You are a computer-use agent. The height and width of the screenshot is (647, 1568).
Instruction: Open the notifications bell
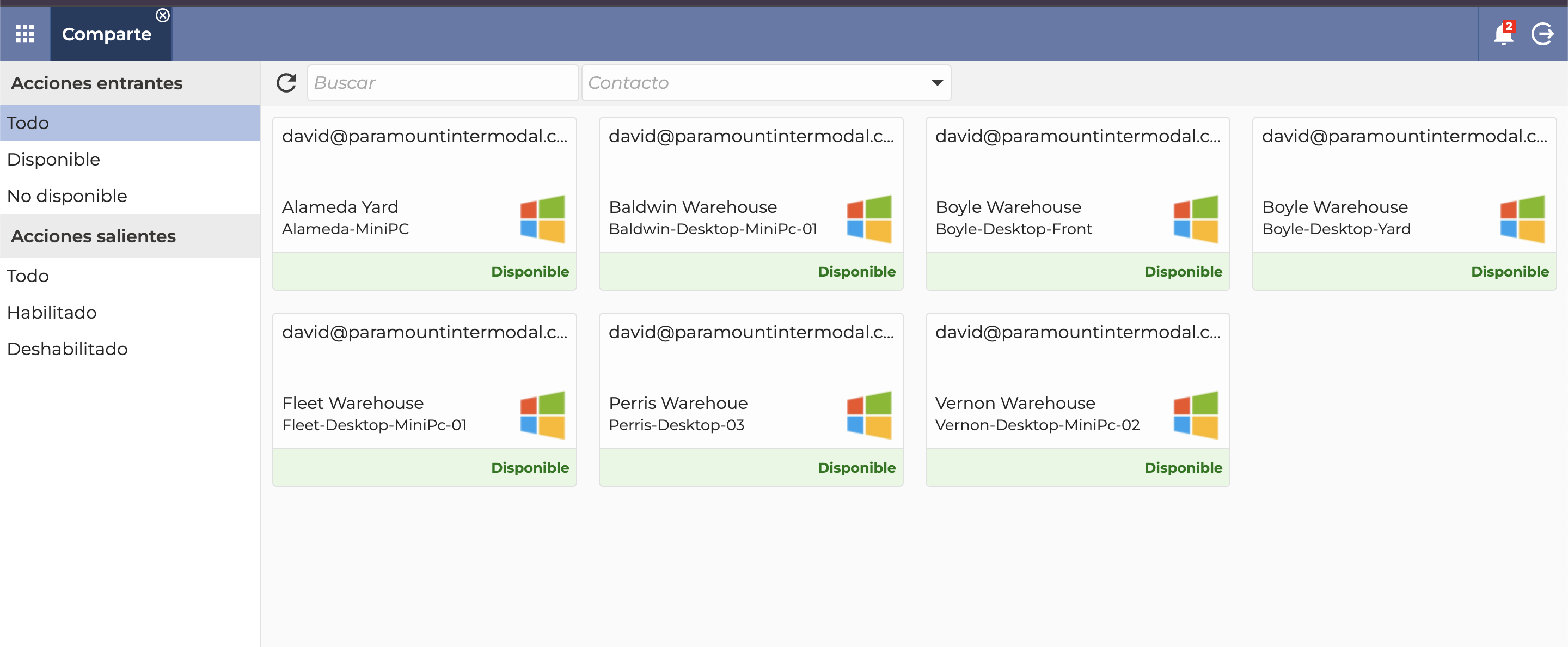(1503, 34)
